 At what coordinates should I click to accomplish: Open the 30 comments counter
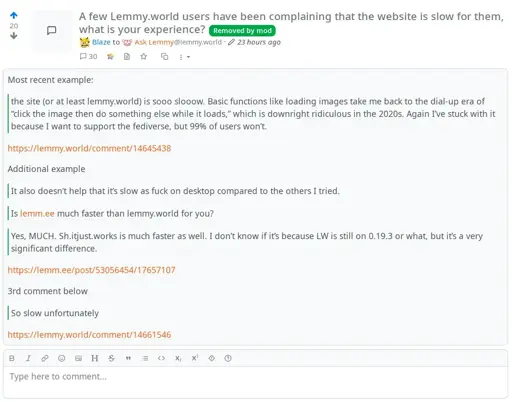(88, 57)
